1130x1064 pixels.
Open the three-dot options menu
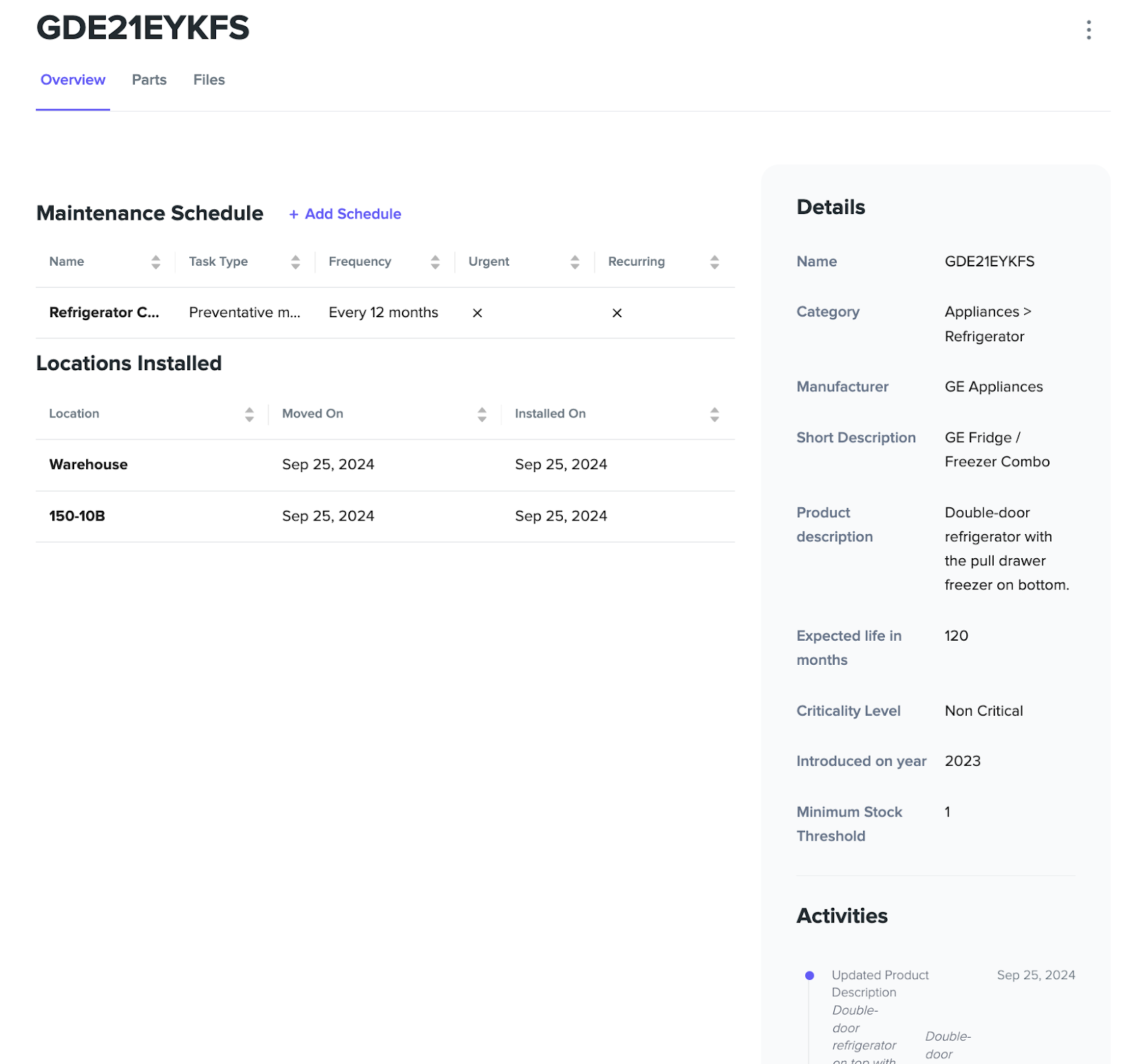1088,30
